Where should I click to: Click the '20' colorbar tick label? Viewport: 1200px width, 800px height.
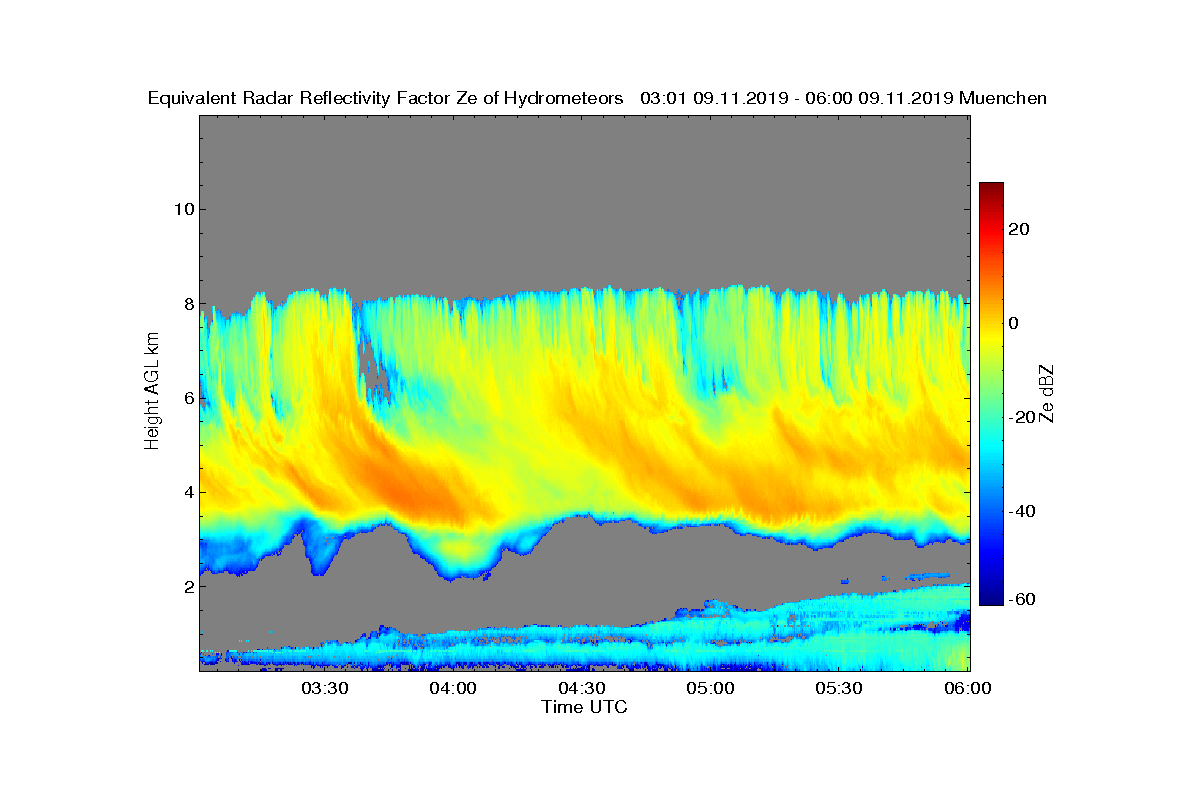click(x=1020, y=230)
